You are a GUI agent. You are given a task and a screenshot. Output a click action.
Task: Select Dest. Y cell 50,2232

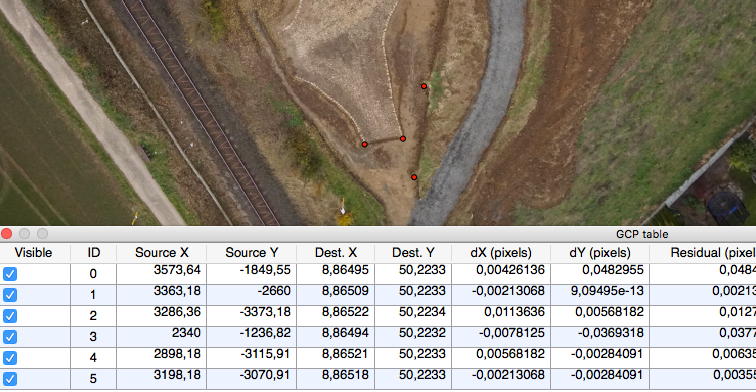point(413,337)
